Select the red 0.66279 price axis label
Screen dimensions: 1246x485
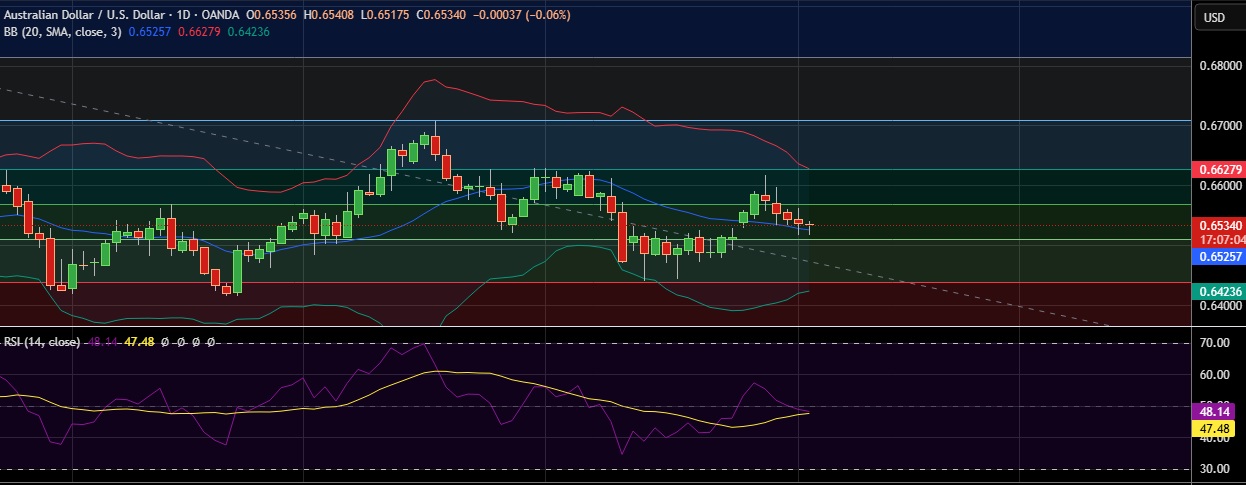tap(1220, 170)
